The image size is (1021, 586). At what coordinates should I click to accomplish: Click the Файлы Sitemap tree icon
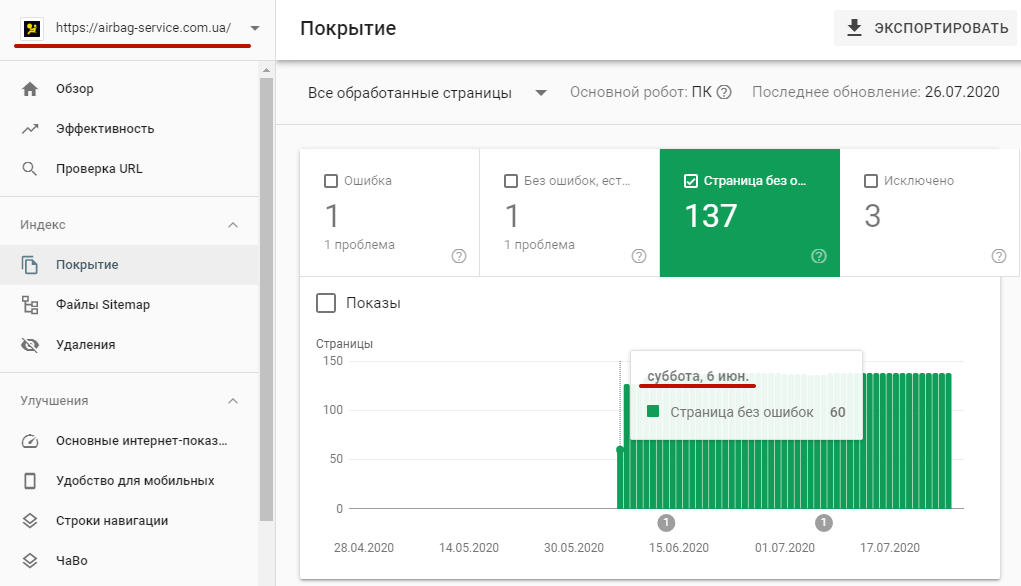tap(30, 305)
